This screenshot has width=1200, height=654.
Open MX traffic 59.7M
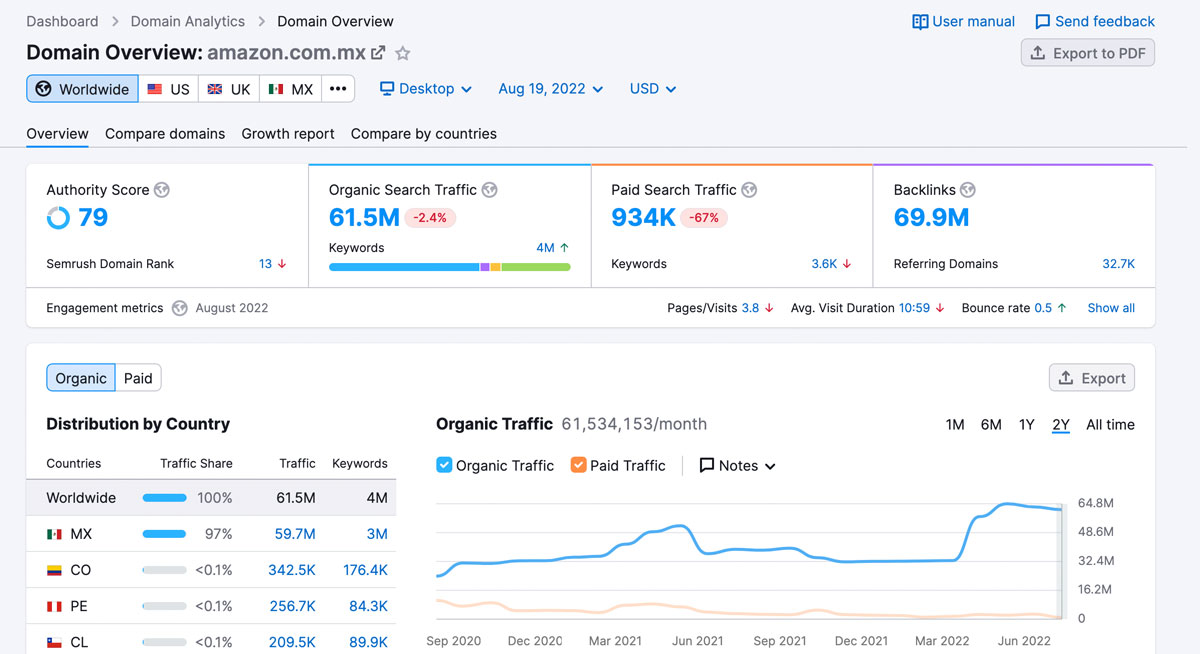coord(295,534)
